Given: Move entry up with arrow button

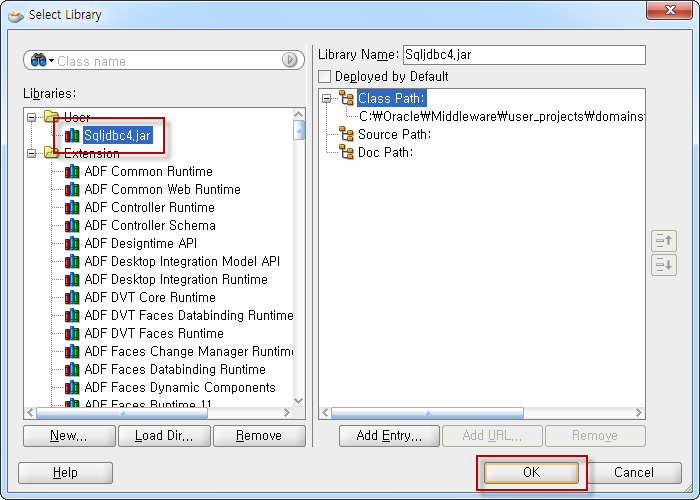Looking at the screenshot, I should [x=664, y=241].
